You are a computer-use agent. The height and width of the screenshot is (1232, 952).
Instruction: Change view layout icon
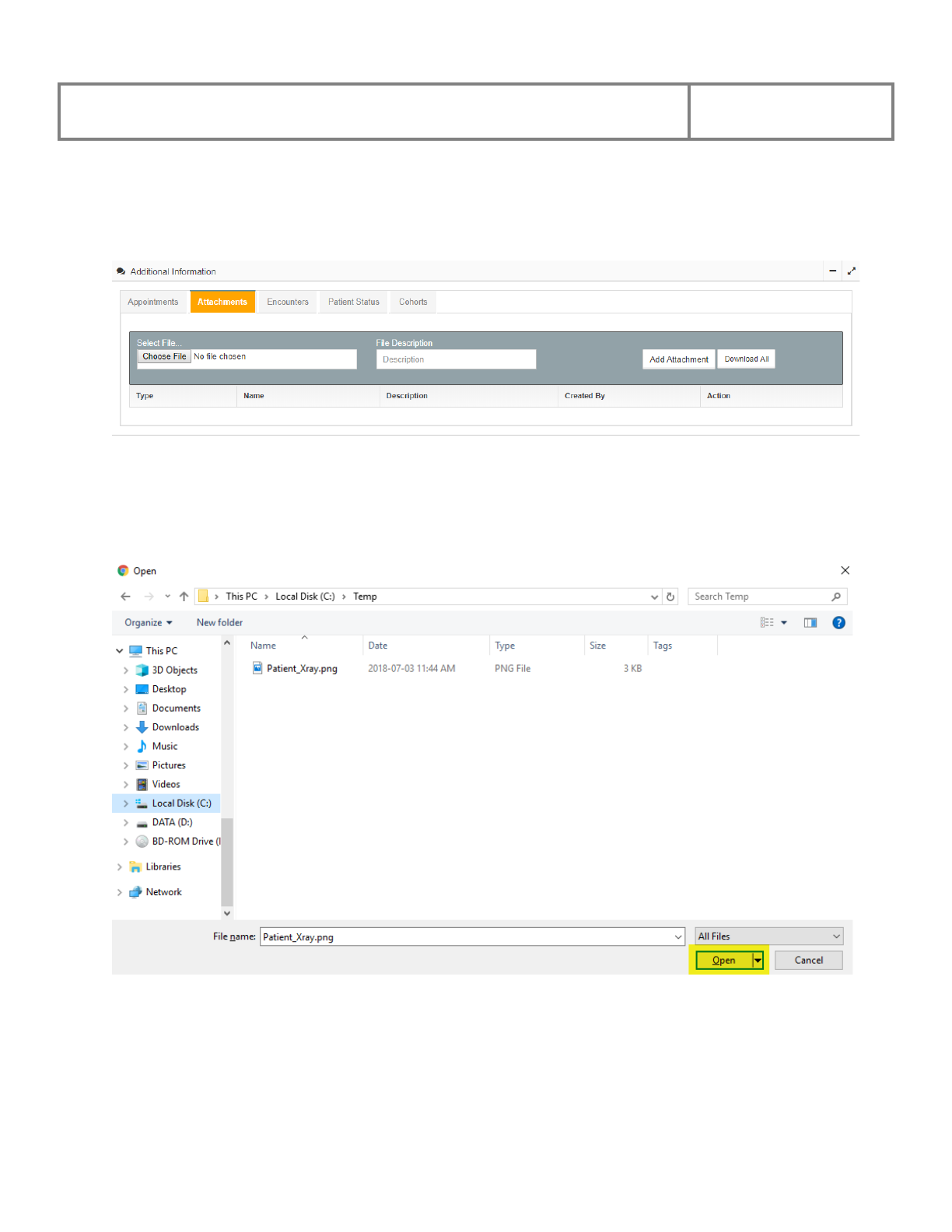click(767, 622)
